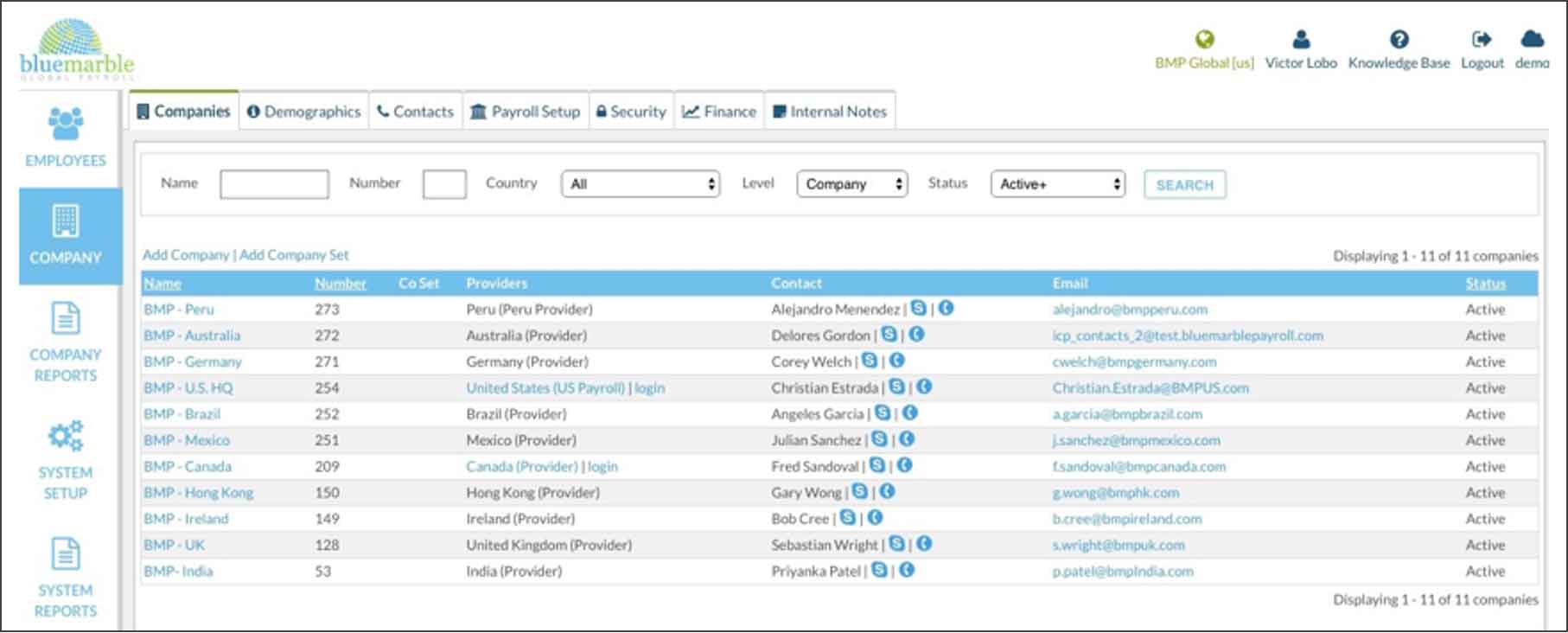
Task: Open the Company Reports sidebar icon
Action: [66, 319]
